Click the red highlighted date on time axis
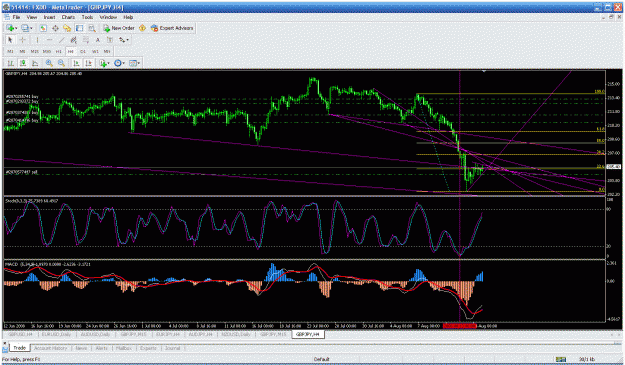 [460, 326]
